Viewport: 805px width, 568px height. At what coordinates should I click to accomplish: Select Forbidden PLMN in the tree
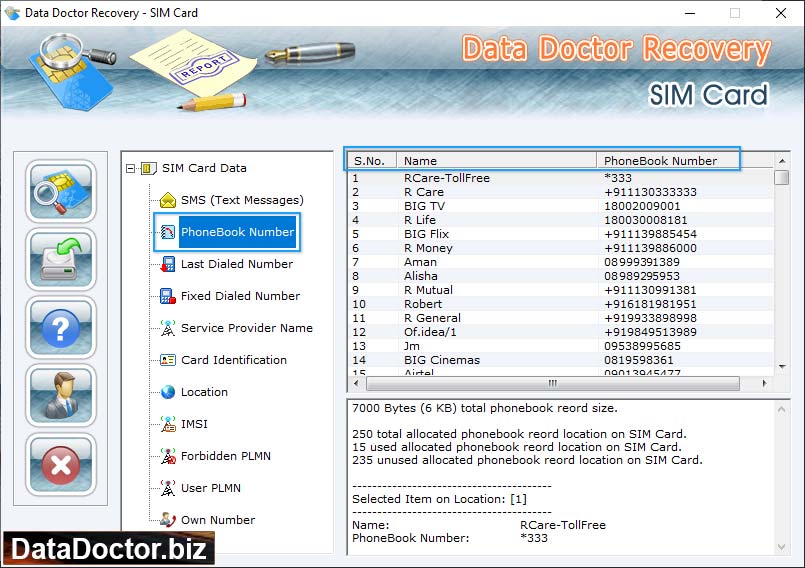tap(225, 456)
